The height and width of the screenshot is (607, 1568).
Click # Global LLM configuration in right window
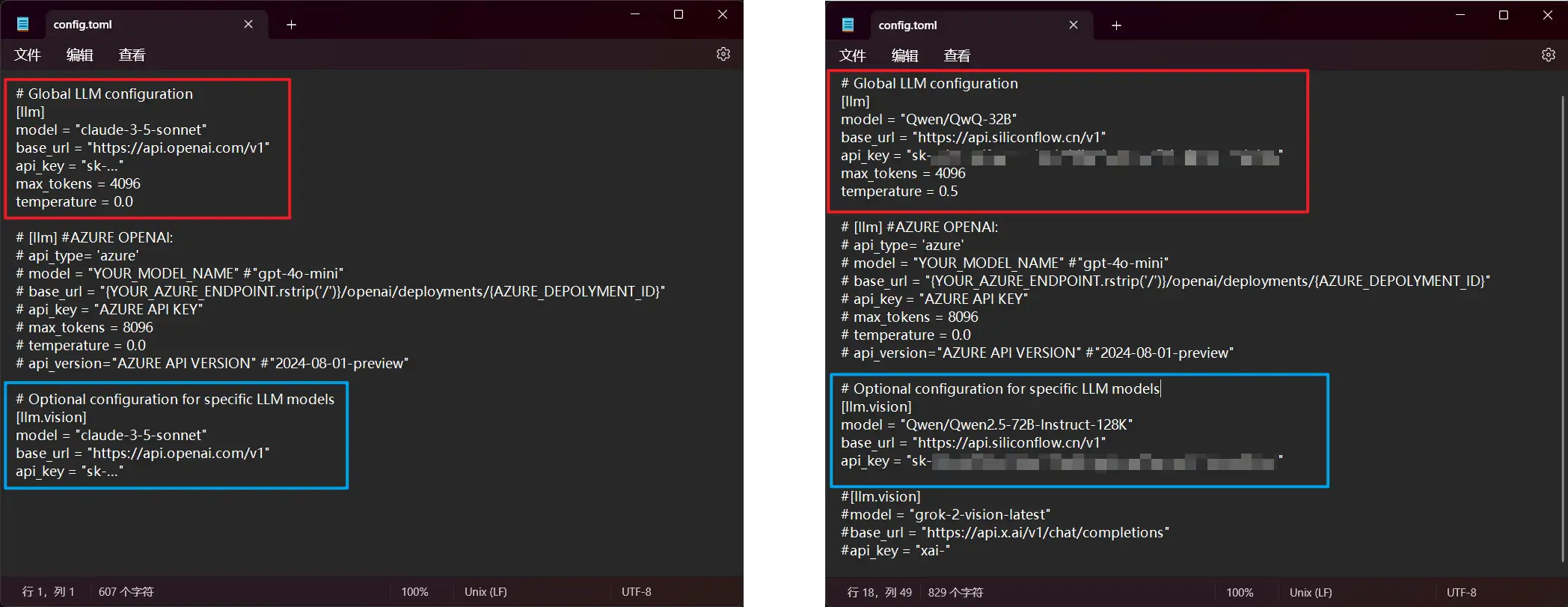[x=929, y=83]
